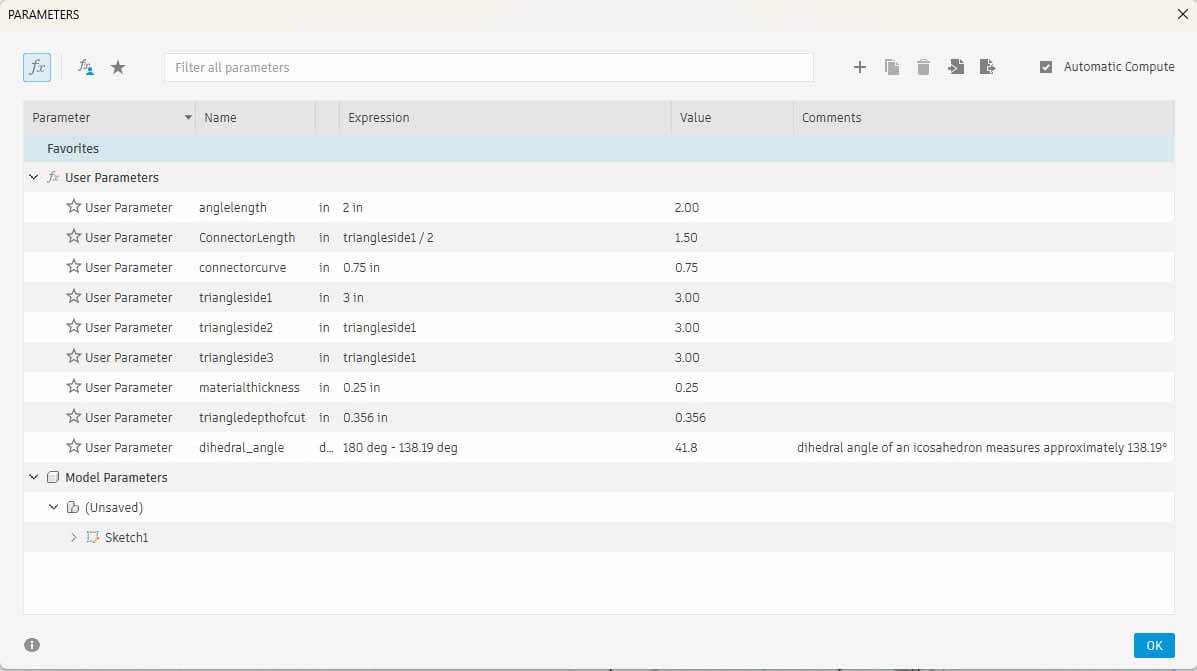Image resolution: width=1197 pixels, height=671 pixels.
Task: Click the value 0.356 cell
Action: click(690, 418)
